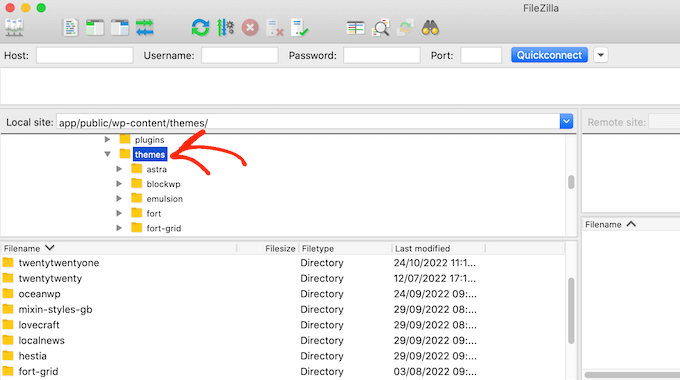Image resolution: width=680 pixels, height=380 pixels.
Task: Expand the astra folder in tree
Action: tap(119, 169)
